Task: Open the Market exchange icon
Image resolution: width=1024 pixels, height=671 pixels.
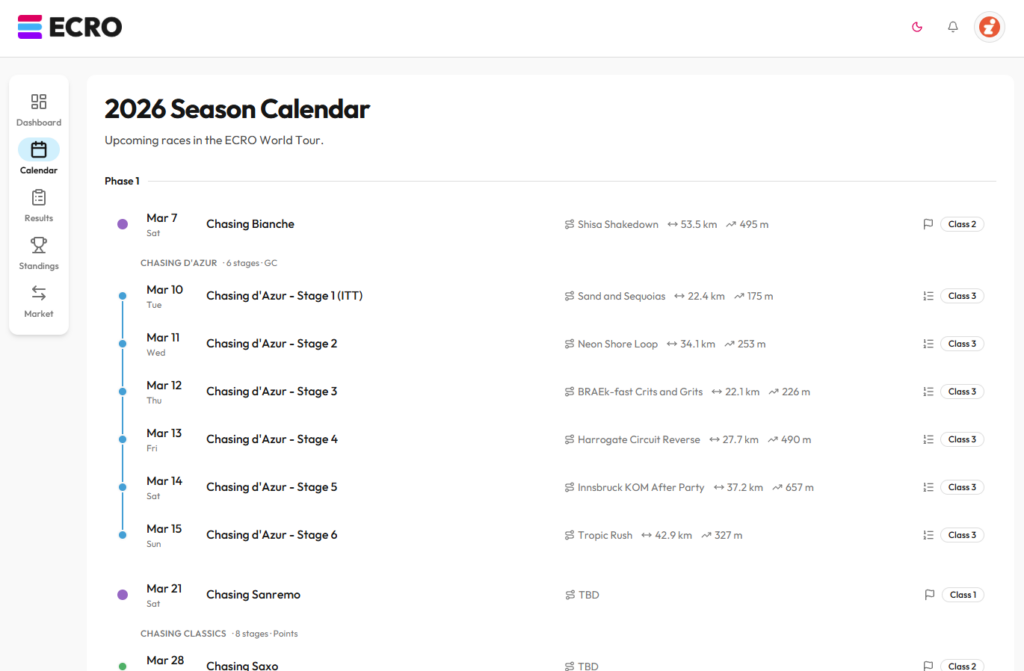Action: coord(38,294)
